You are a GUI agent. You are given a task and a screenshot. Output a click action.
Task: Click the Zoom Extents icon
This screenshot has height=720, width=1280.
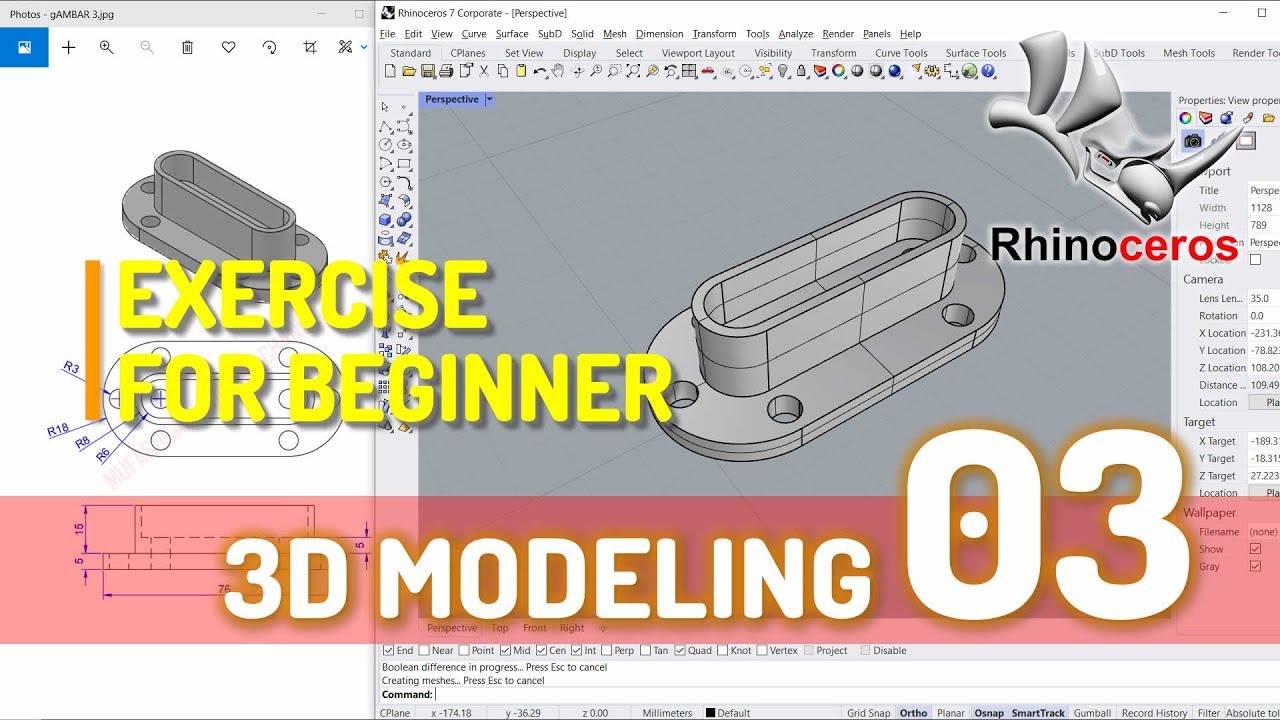click(x=633, y=71)
